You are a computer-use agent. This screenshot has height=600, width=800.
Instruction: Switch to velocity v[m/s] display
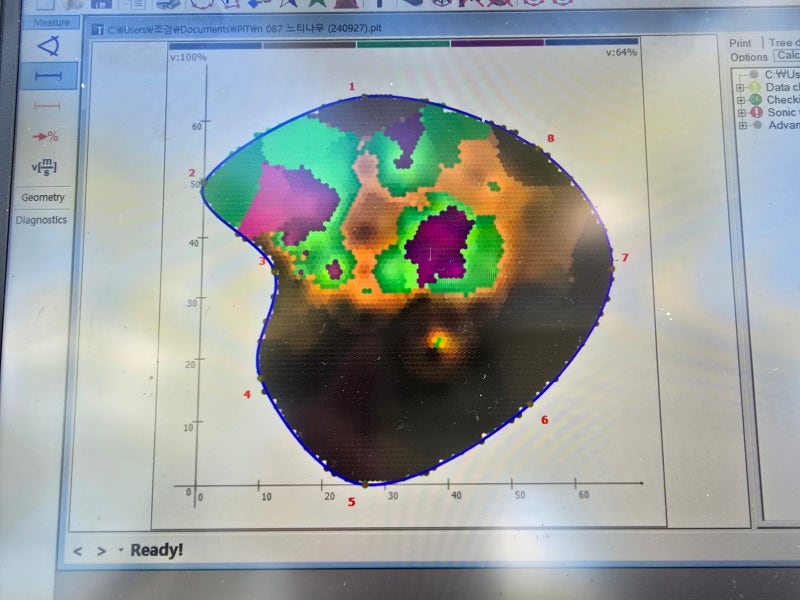point(44,167)
